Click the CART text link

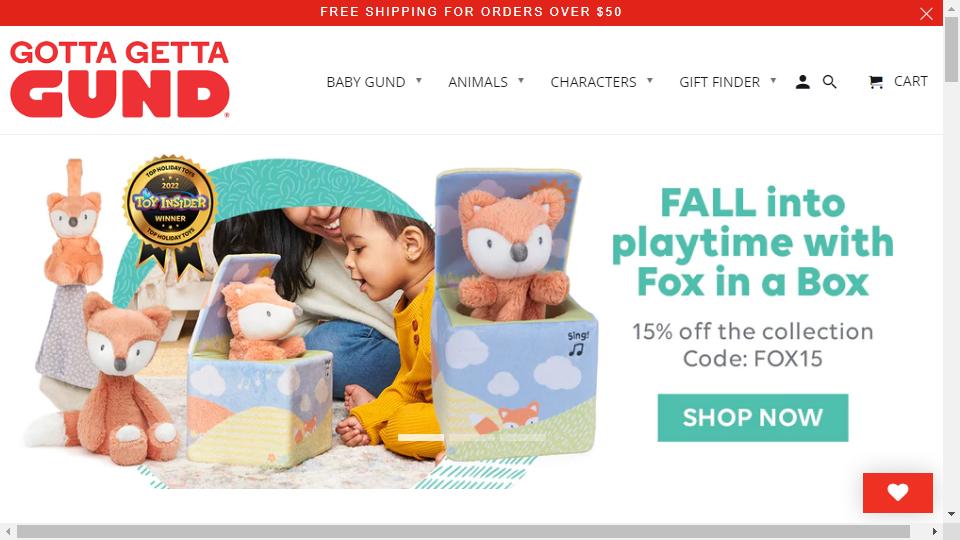coord(910,81)
